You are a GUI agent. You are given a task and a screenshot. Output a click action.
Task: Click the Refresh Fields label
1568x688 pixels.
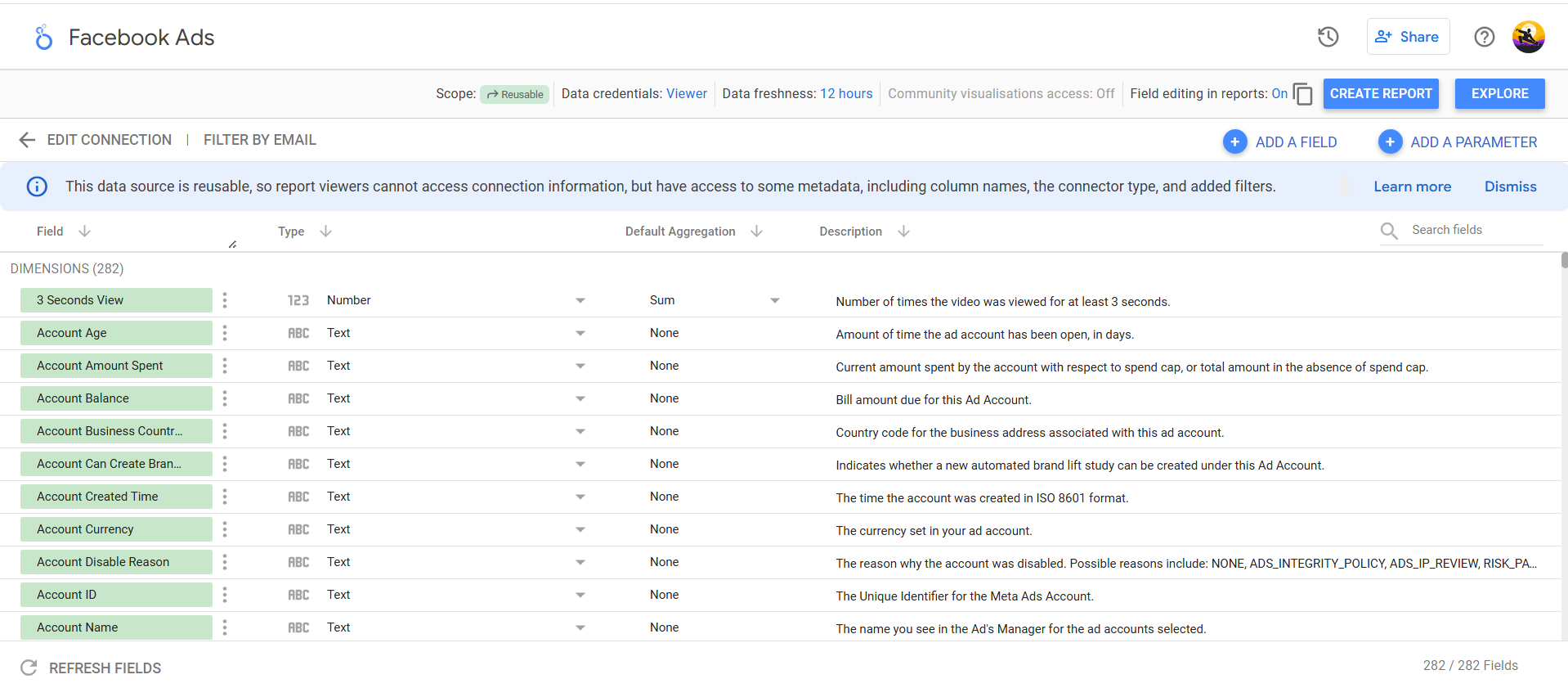click(x=105, y=668)
